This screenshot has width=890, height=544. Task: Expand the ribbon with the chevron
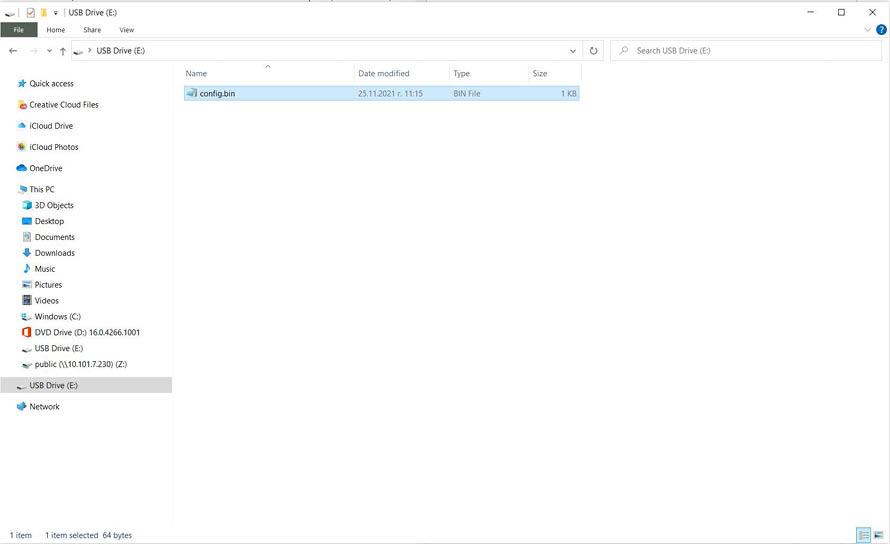coord(867,30)
